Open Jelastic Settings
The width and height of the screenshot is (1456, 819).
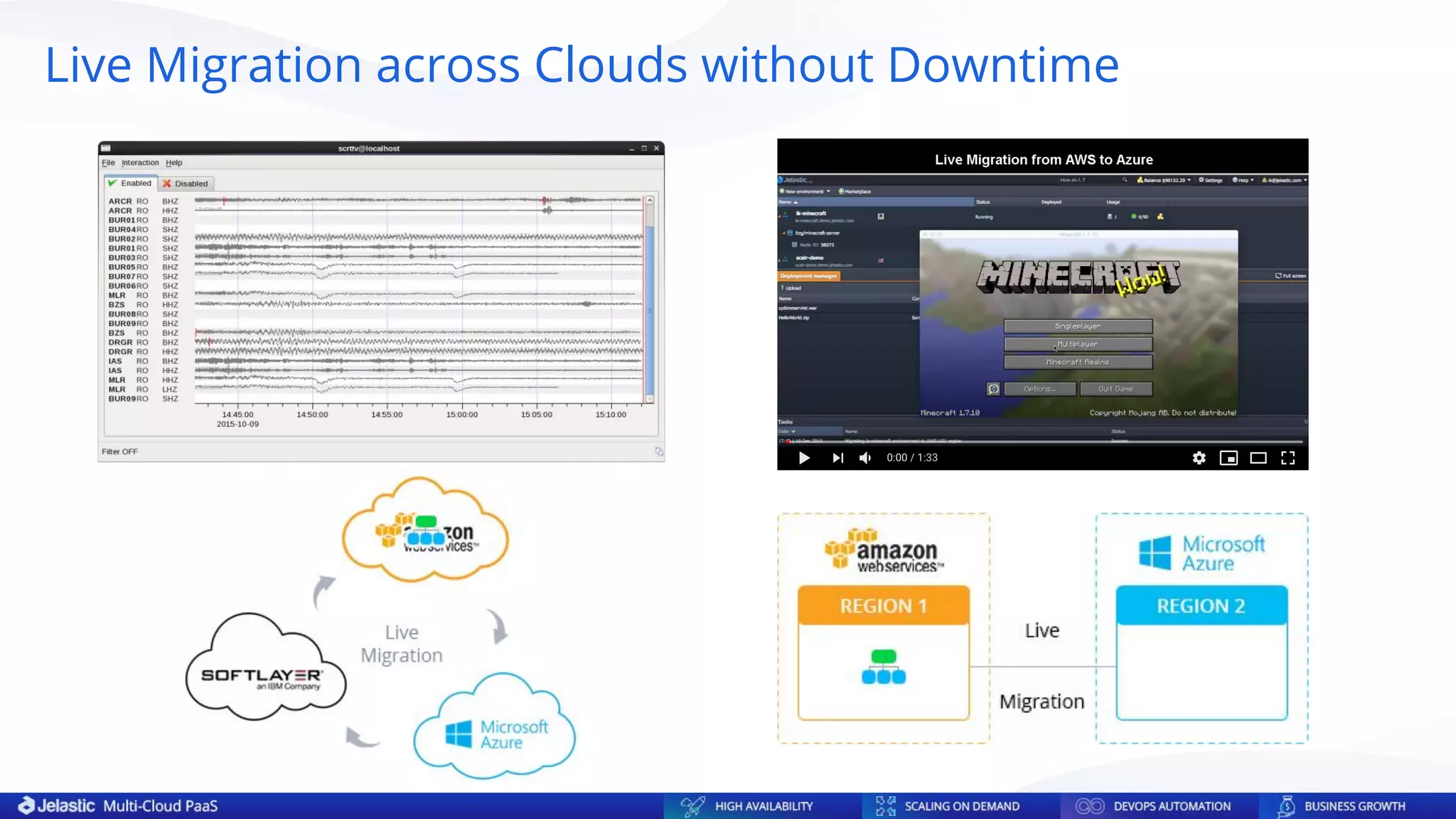pyautogui.click(x=1211, y=180)
